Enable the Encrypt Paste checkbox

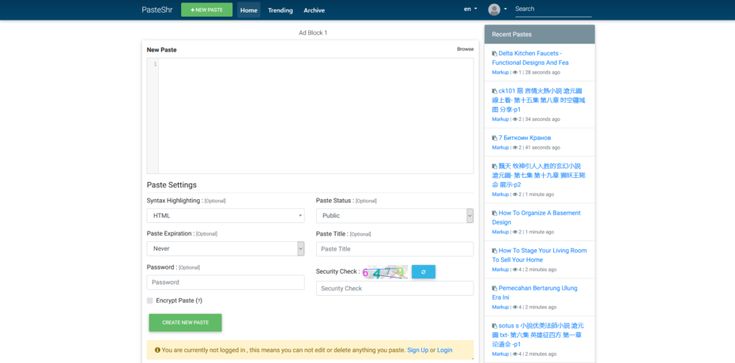(150, 301)
